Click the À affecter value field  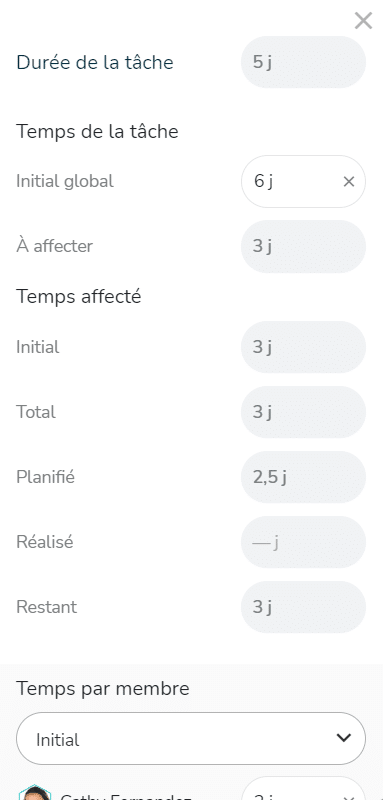tap(303, 246)
